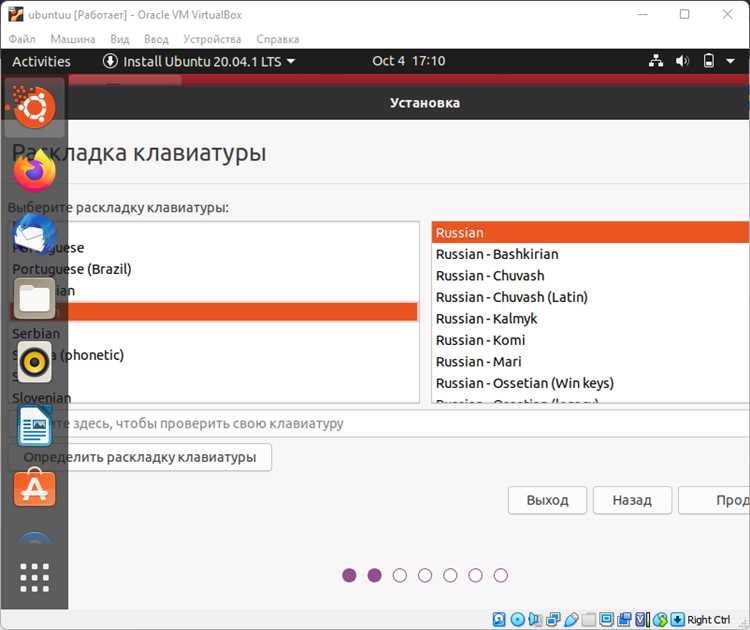This screenshot has height=630, width=750.
Task: Open the Ввод menu
Action: [156, 39]
